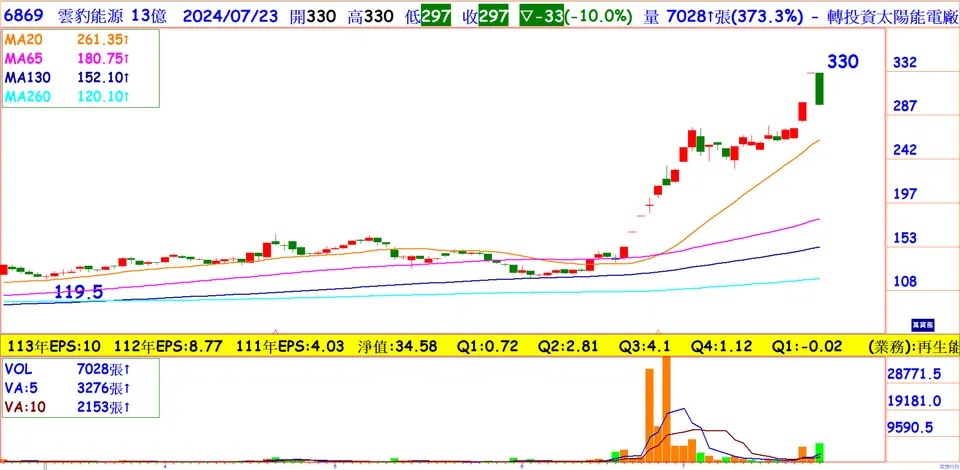Click the 332 price axis label
Screen dimensions: 960x470
[904, 62]
